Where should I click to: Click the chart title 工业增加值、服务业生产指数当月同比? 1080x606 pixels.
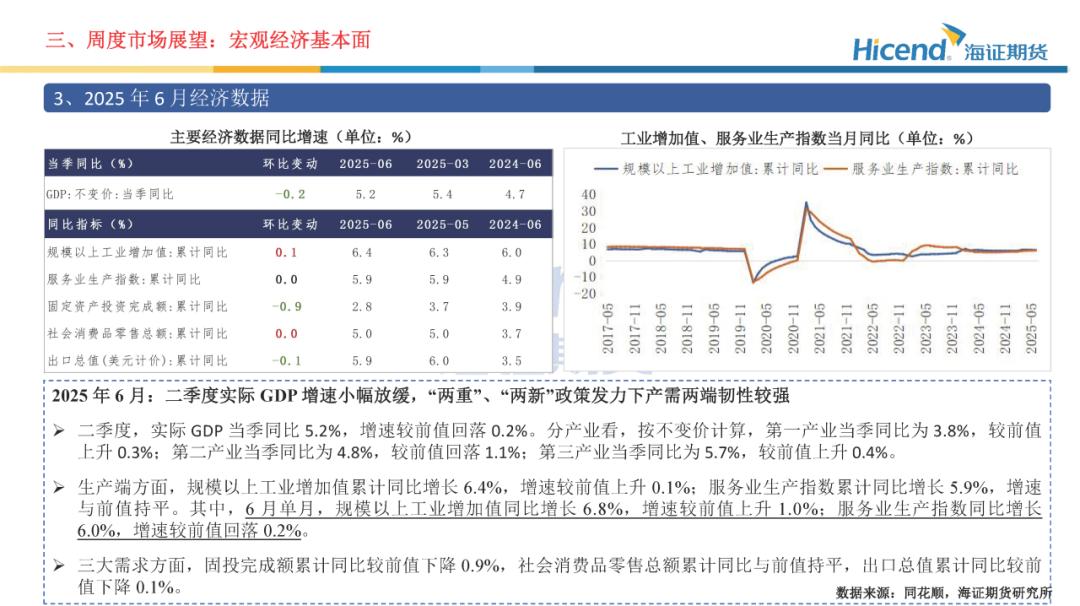click(797, 138)
